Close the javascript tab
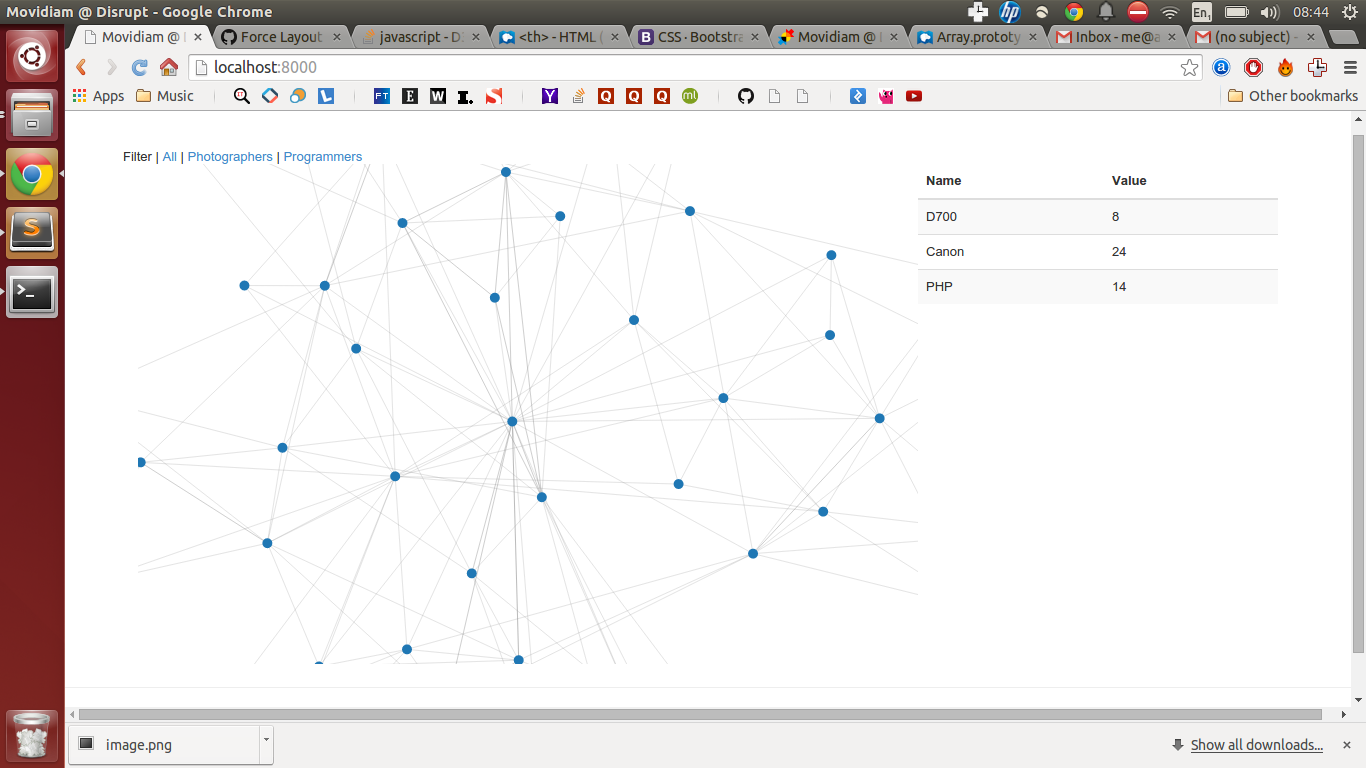Viewport: 1366px width, 768px height. (475, 37)
